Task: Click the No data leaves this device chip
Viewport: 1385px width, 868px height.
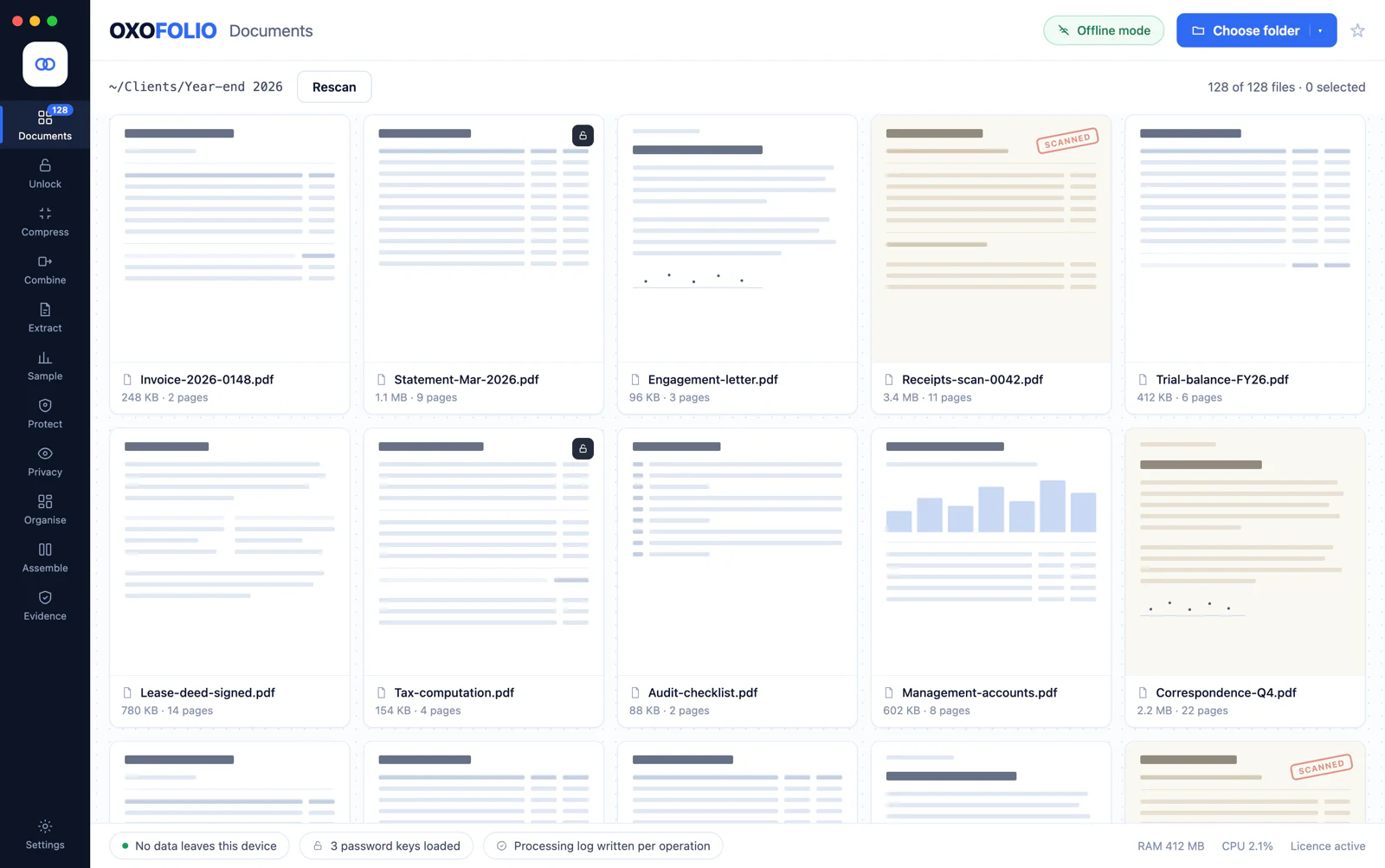Action: pos(199,845)
